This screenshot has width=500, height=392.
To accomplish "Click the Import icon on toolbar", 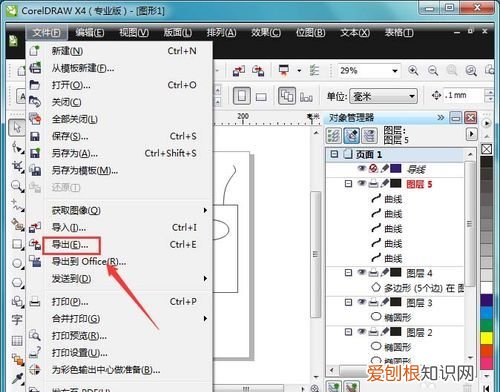I will (239, 70).
